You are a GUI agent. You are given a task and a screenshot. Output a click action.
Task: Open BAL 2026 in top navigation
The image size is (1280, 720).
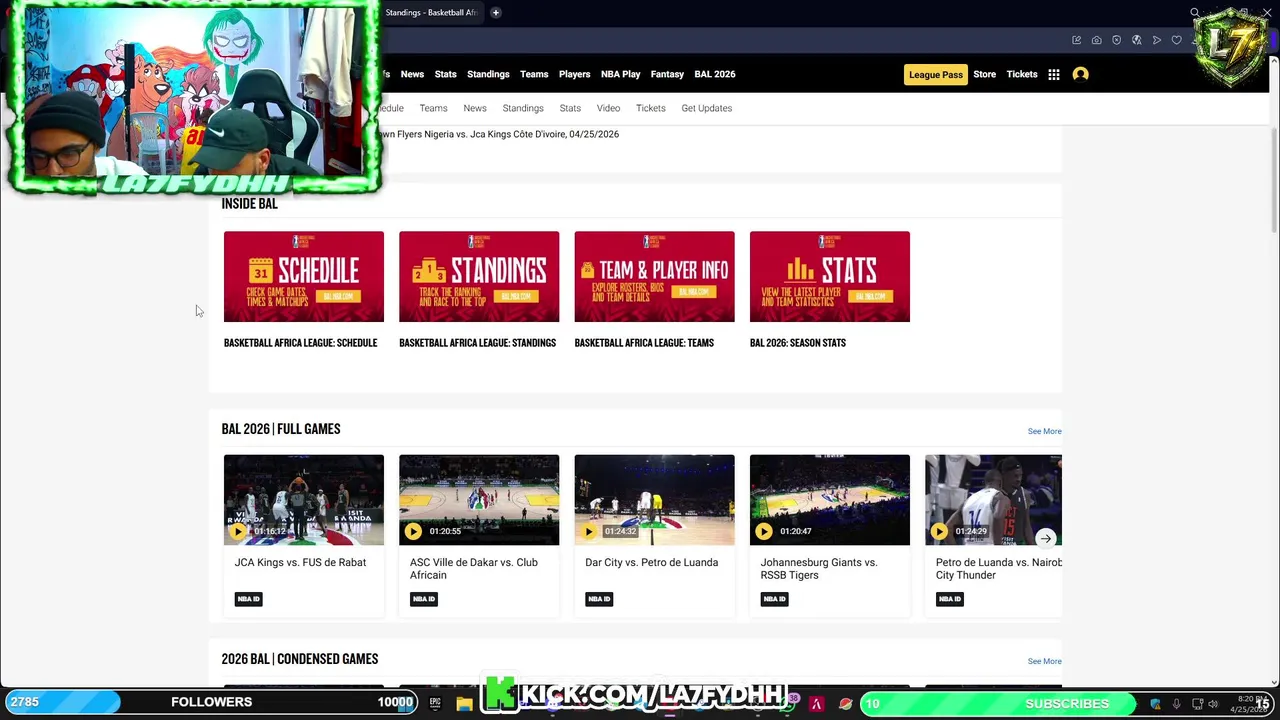pyautogui.click(x=715, y=74)
